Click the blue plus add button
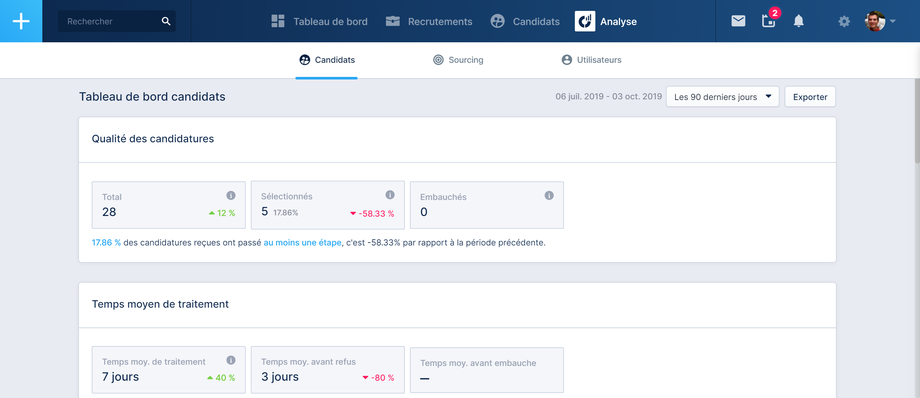 21,21
